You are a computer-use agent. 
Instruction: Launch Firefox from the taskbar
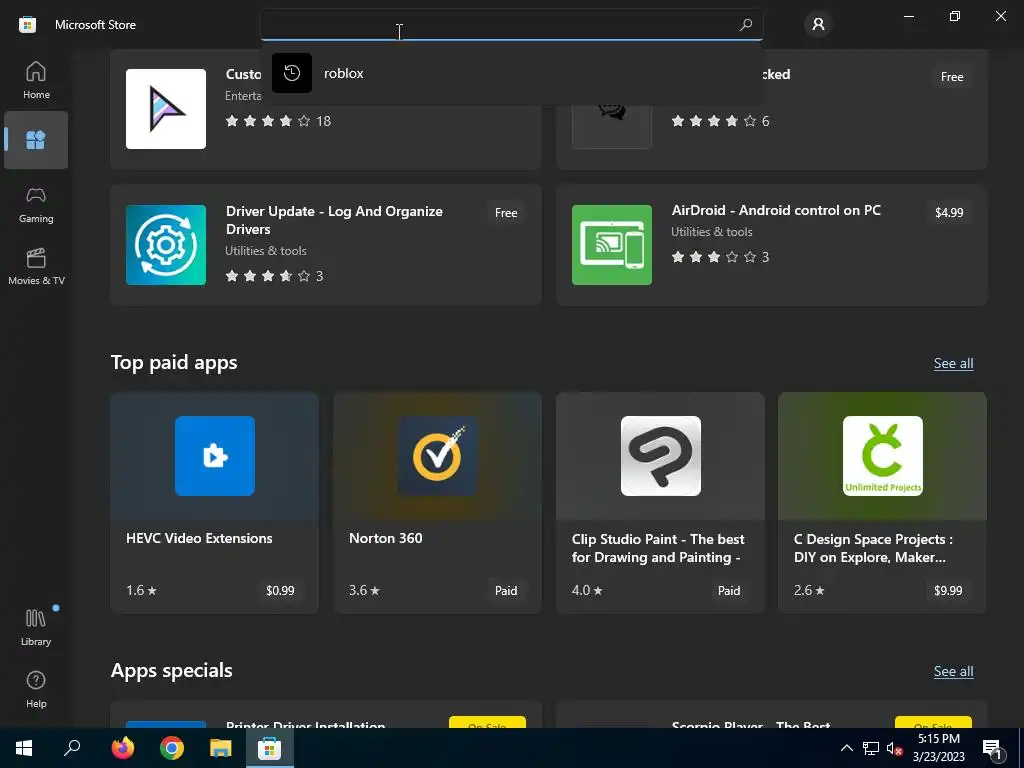(x=123, y=748)
